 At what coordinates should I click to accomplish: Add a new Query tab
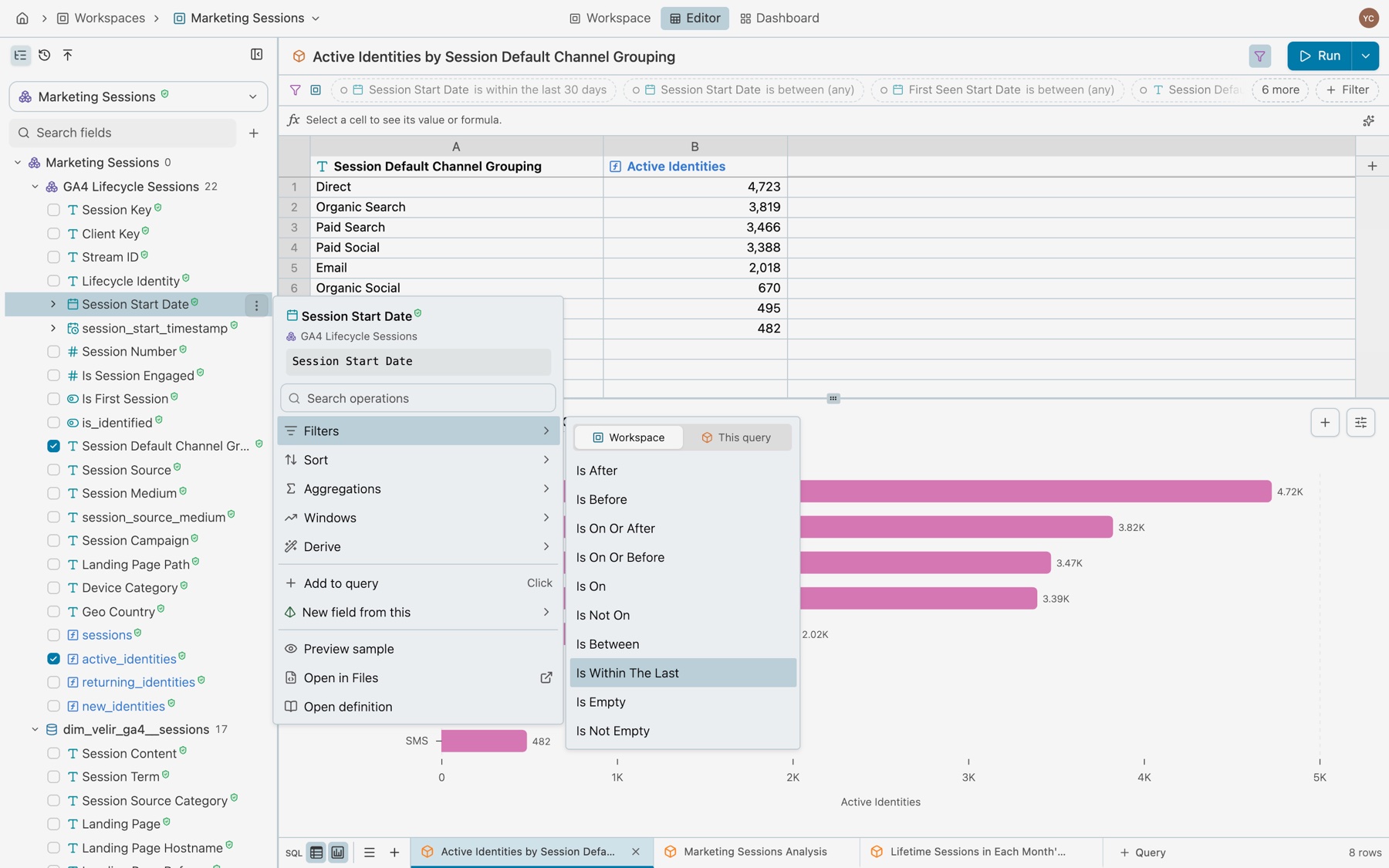(1143, 853)
